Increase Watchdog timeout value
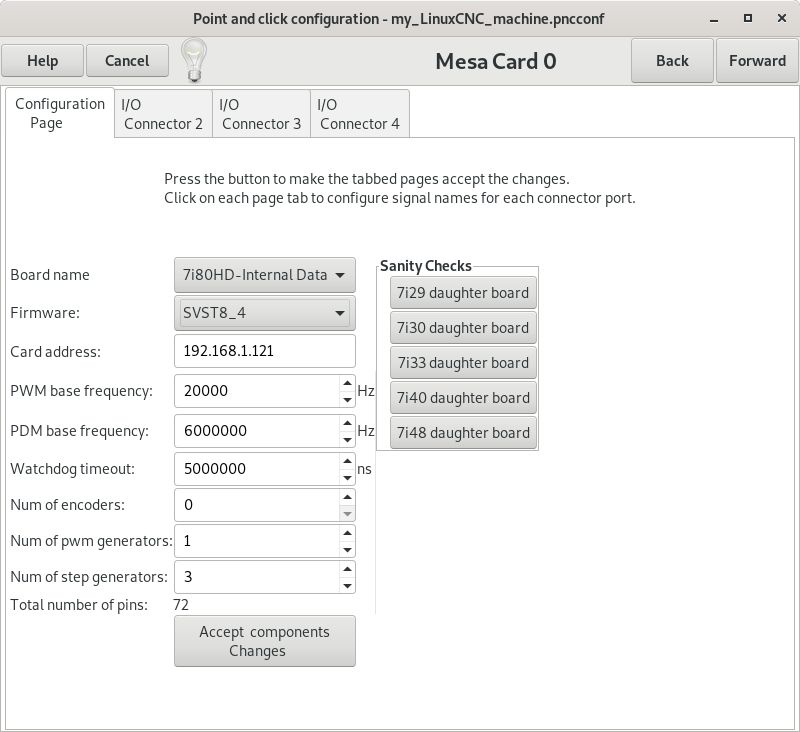 (x=347, y=461)
